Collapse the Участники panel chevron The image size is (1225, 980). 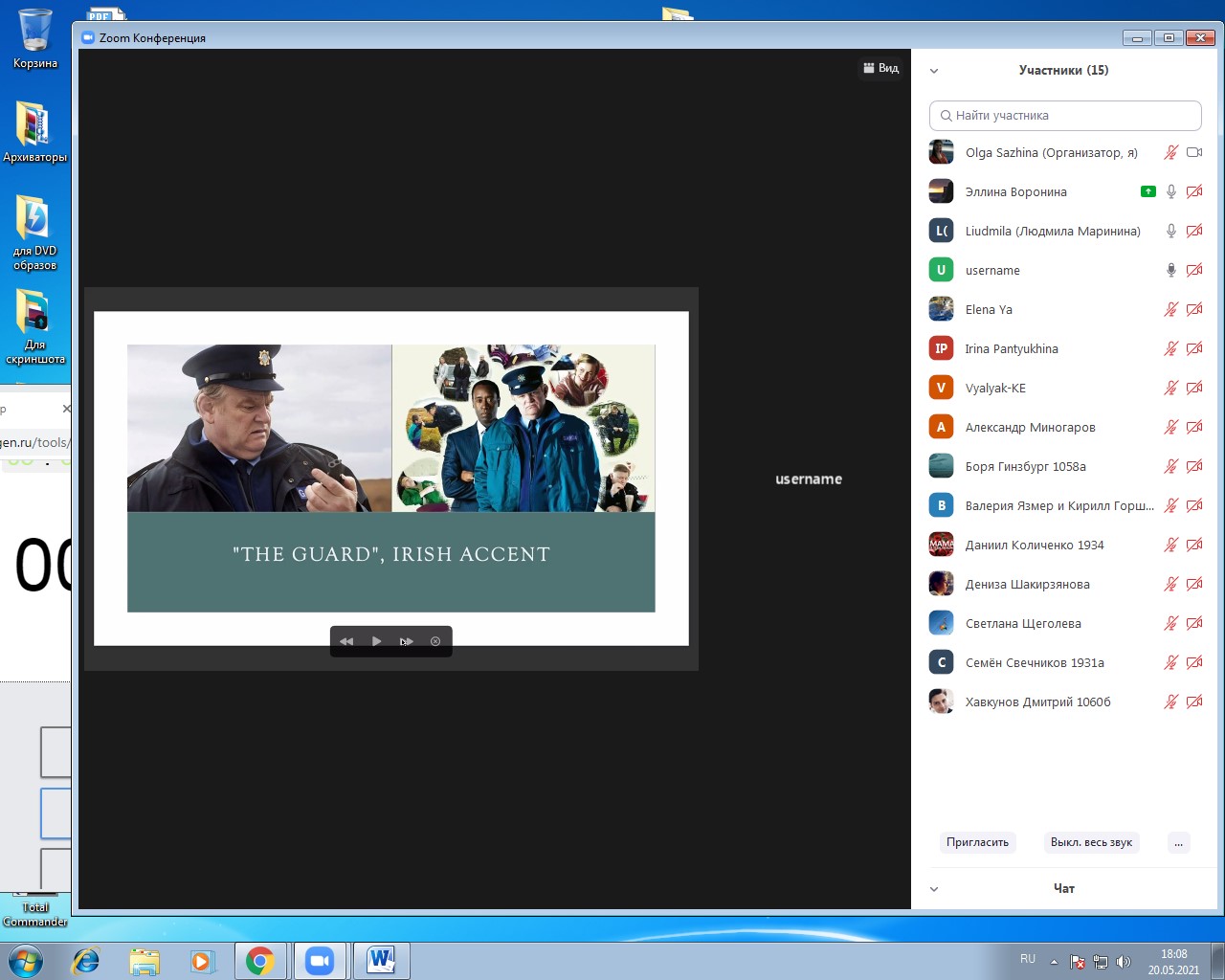click(934, 71)
